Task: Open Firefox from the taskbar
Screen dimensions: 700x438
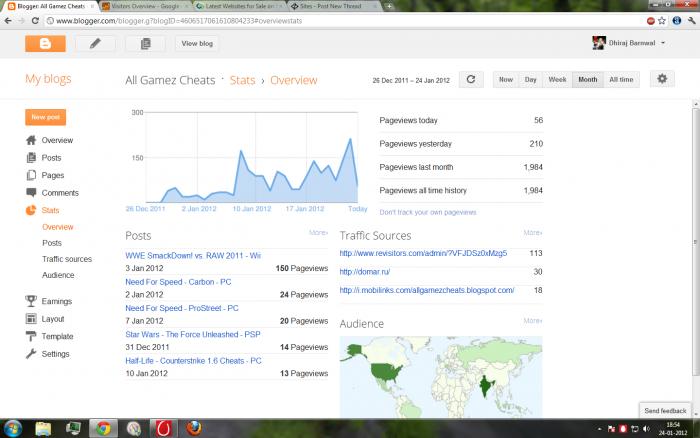Action: 194,428
